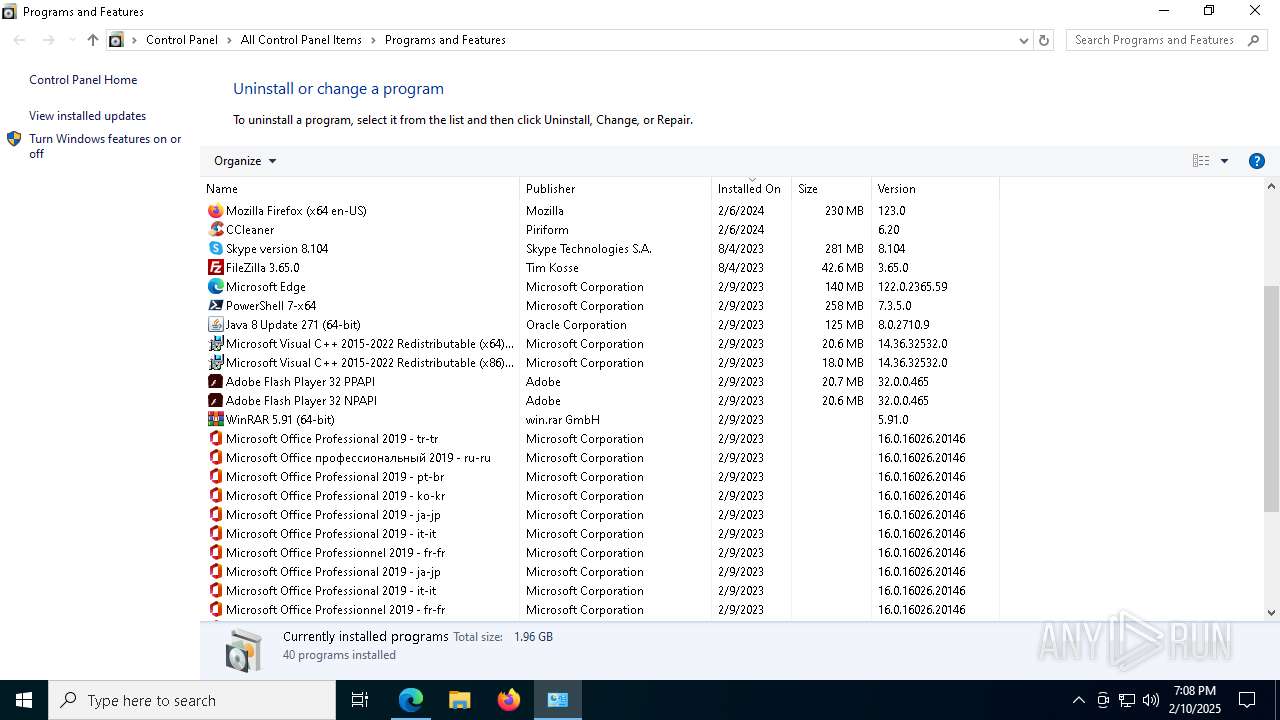This screenshot has width=1280, height=720.
Task: Open View installed updates link
Action: tap(87, 116)
